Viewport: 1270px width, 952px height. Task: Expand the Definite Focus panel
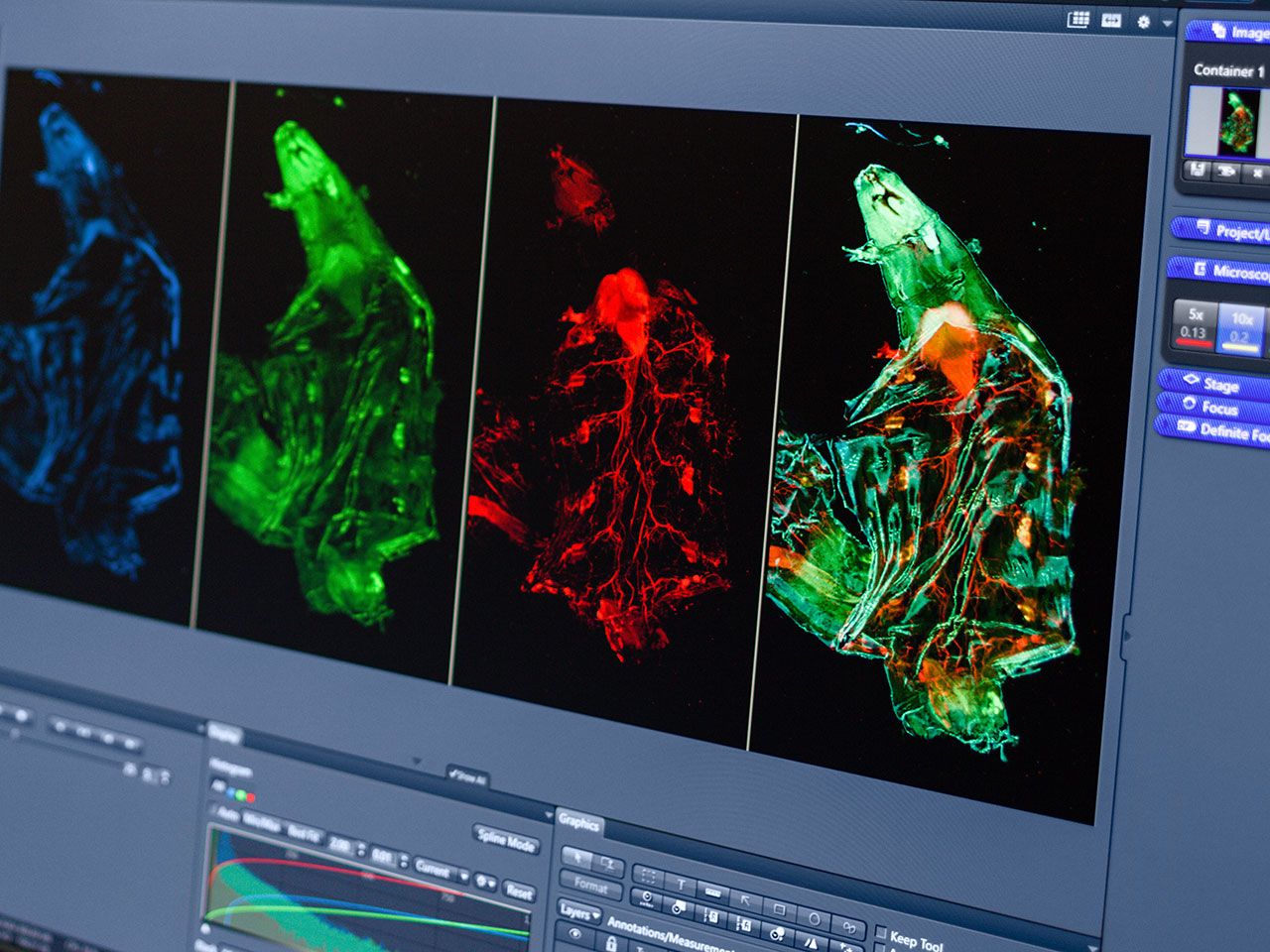pos(1212,430)
